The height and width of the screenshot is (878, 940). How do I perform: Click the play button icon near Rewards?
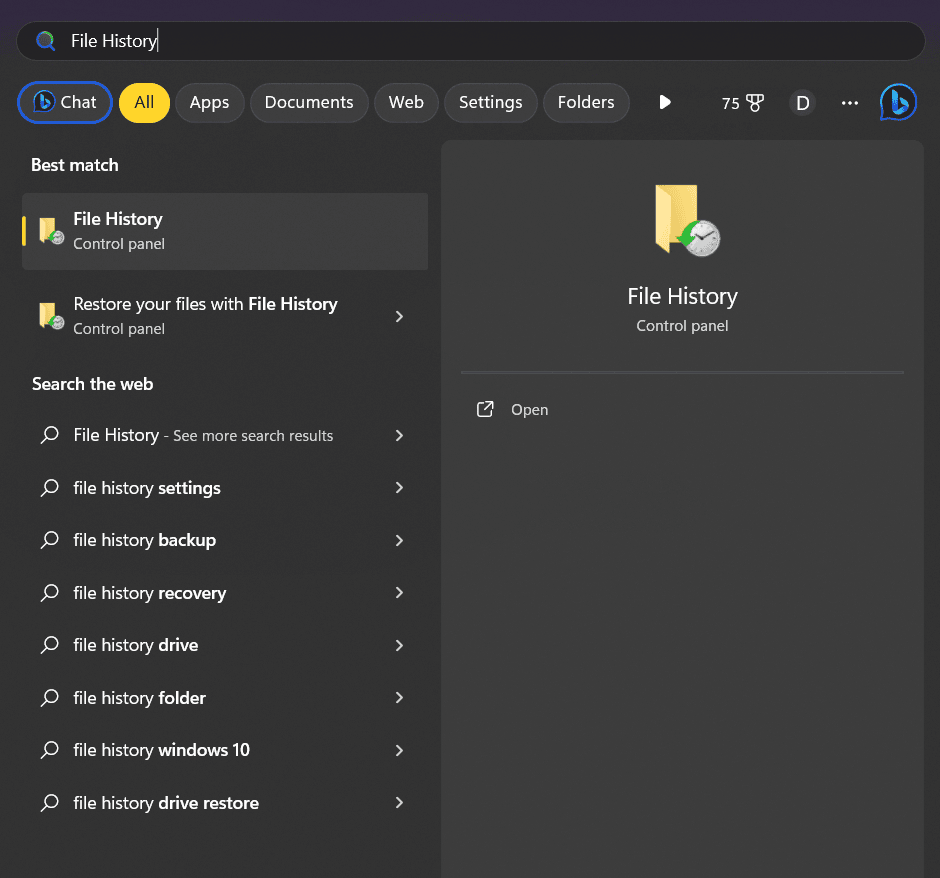[x=665, y=102]
